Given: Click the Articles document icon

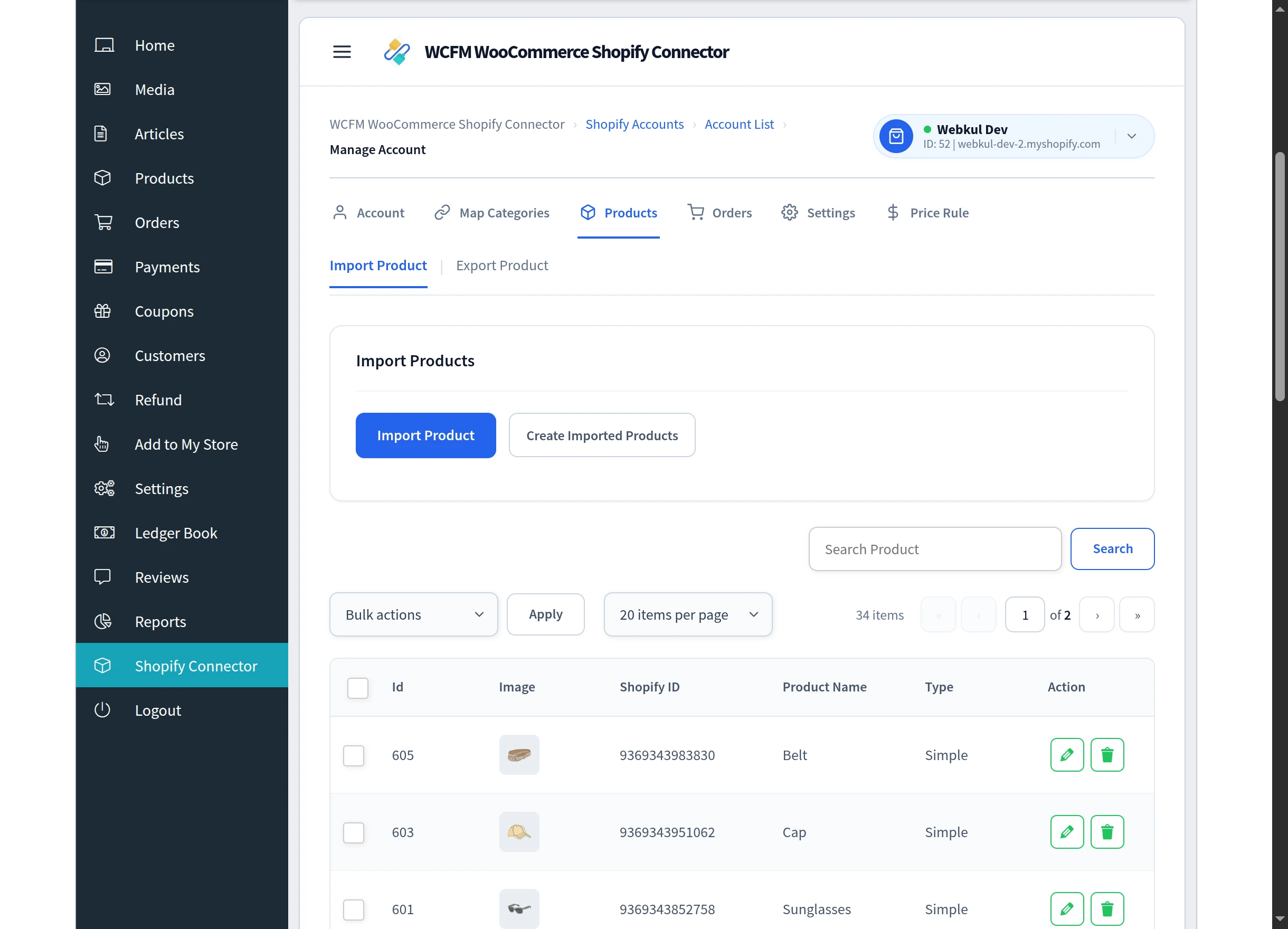Looking at the screenshot, I should (100, 134).
